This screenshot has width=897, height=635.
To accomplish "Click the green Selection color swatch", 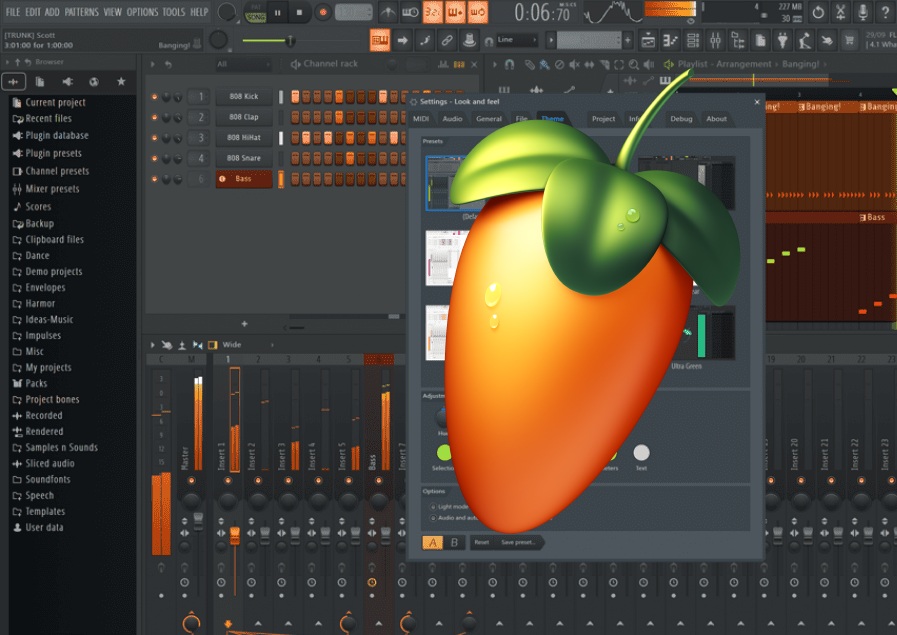I will pyautogui.click(x=443, y=453).
